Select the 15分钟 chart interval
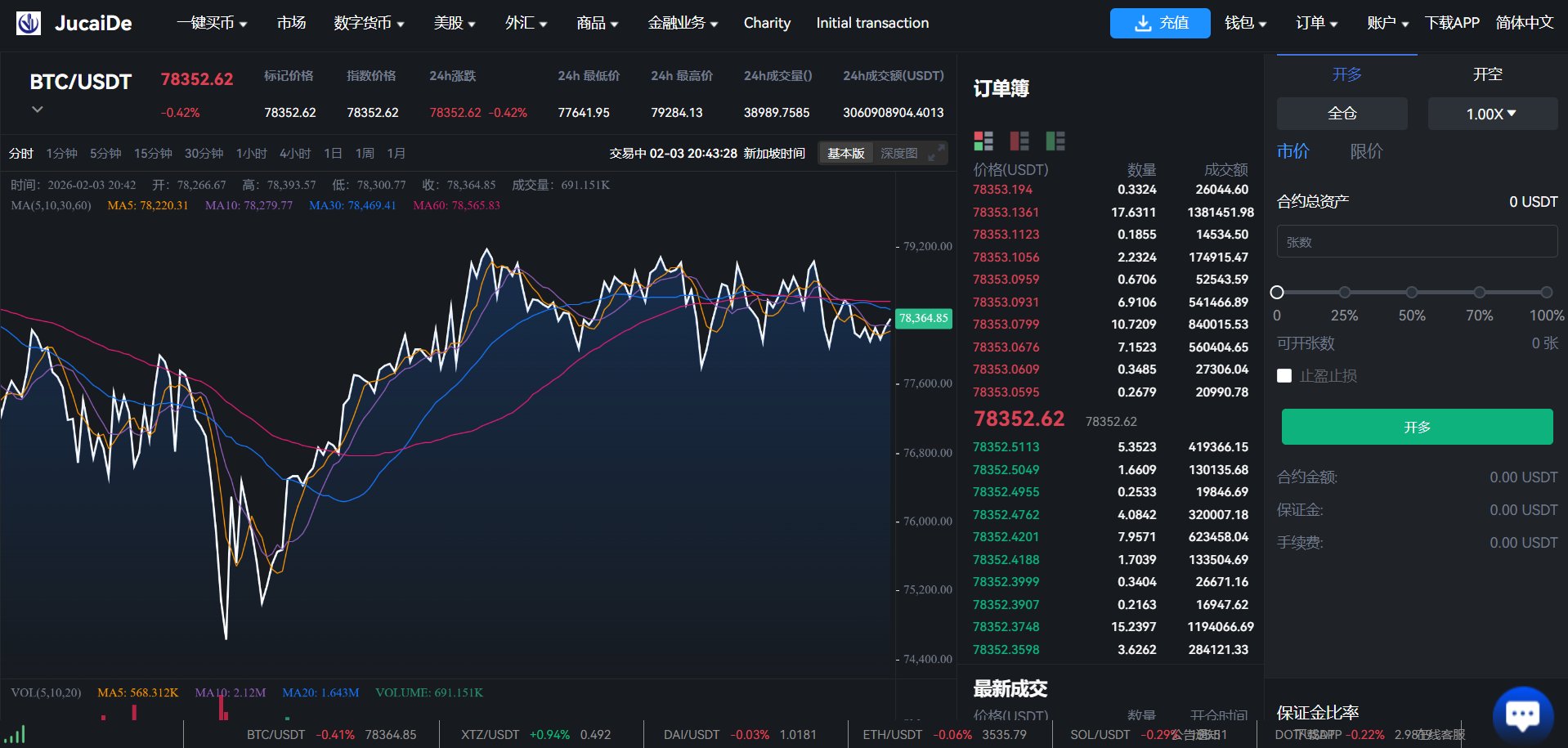 pos(153,154)
